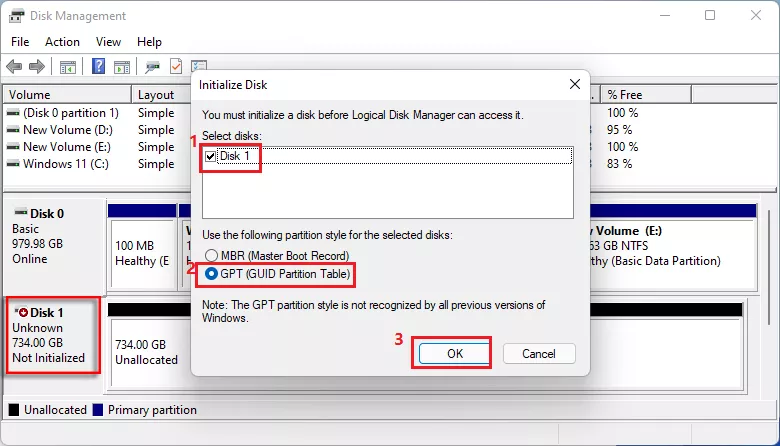Screen dimensions: 780x446
Task: Open the File menu
Action: point(20,42)
